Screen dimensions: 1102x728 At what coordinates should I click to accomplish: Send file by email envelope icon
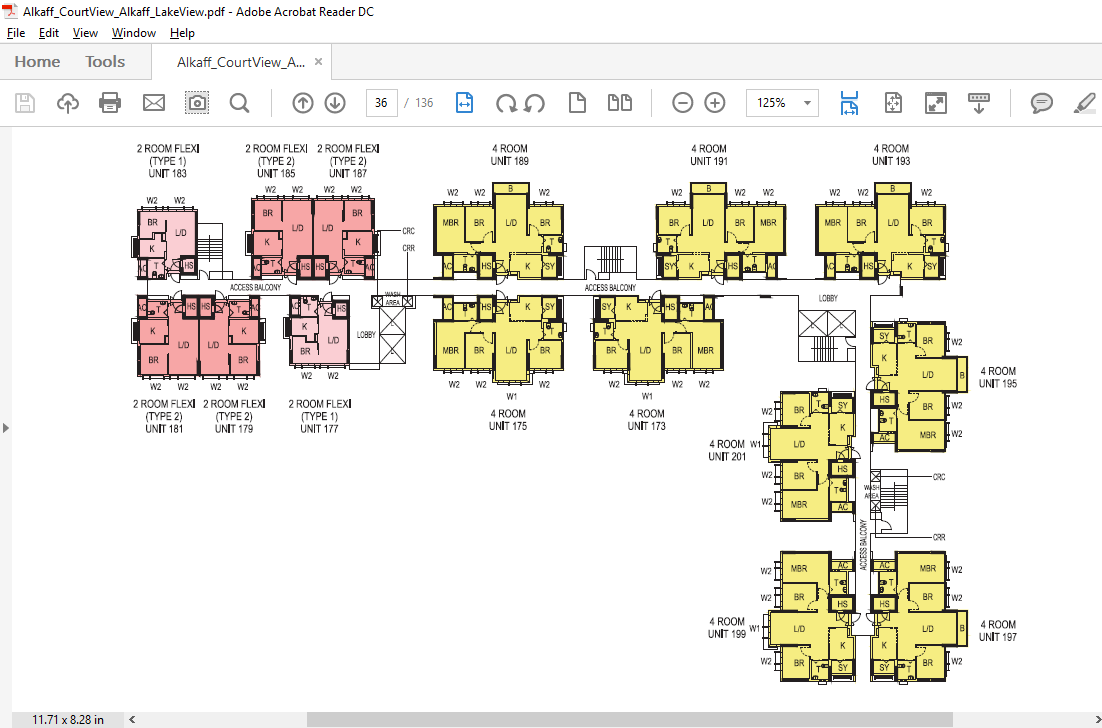pos(153,103)
